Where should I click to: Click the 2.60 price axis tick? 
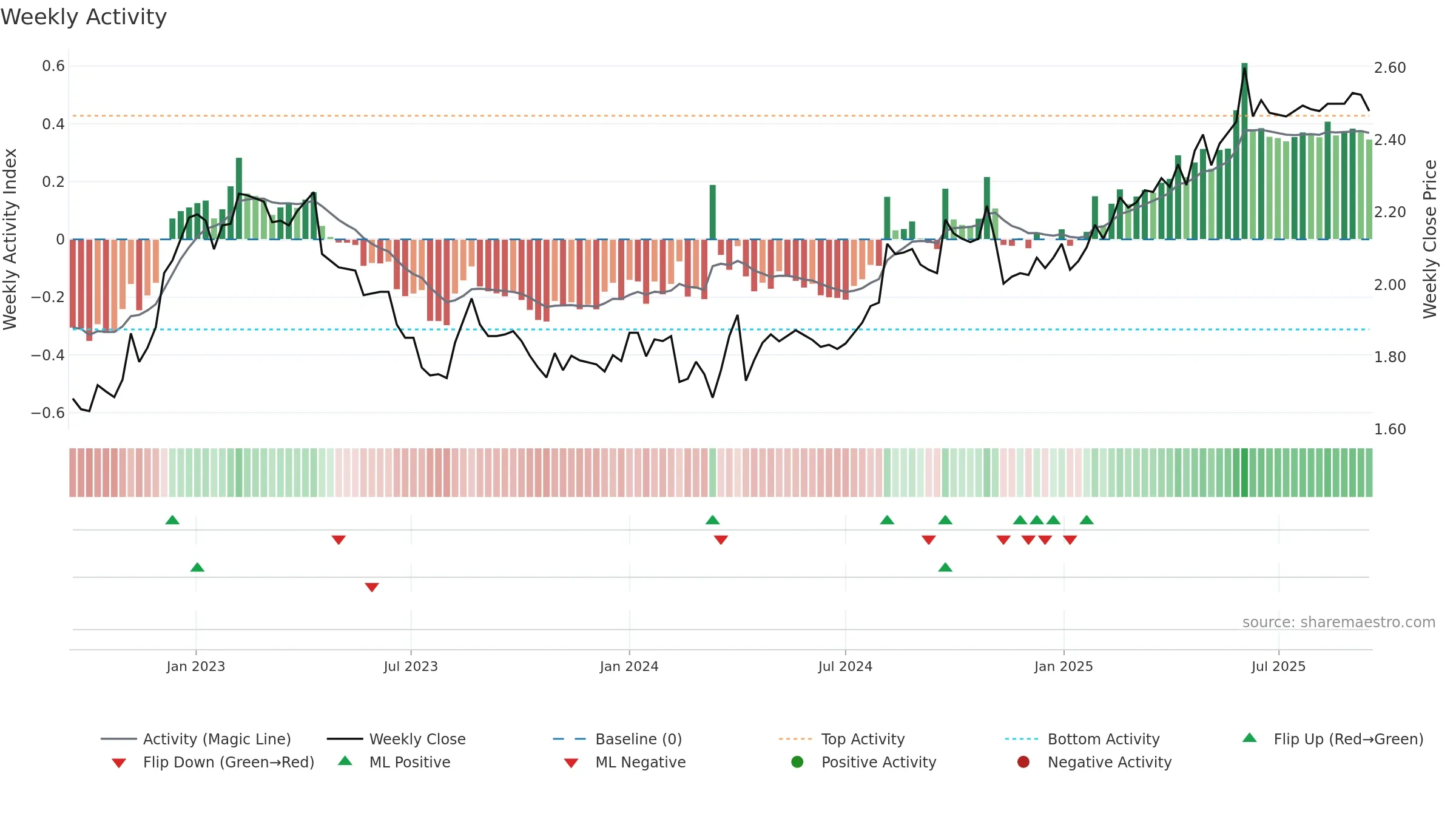coord(1390,67)
